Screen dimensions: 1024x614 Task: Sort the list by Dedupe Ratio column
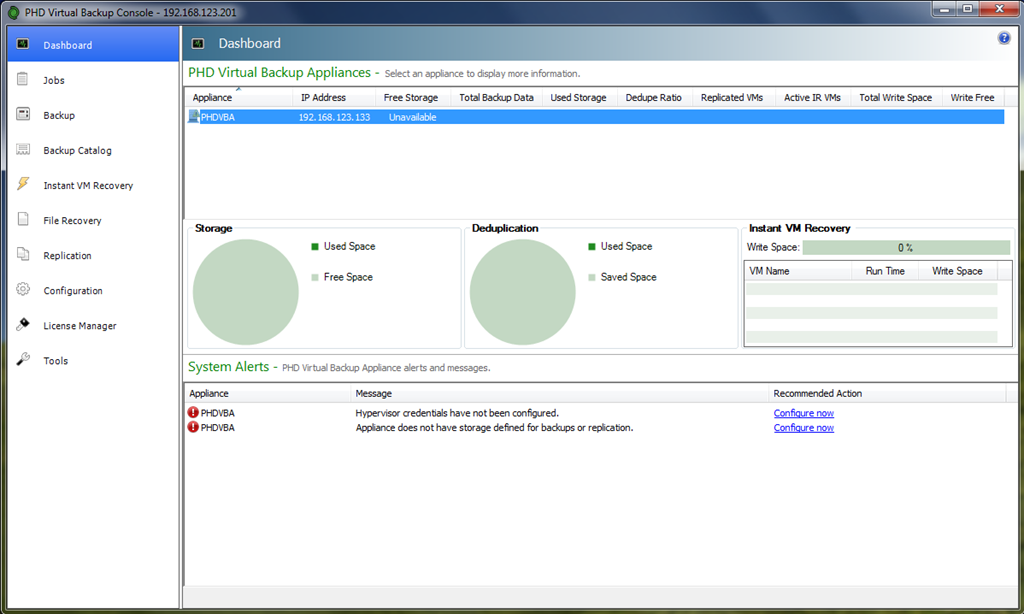[x=653, y=98]
